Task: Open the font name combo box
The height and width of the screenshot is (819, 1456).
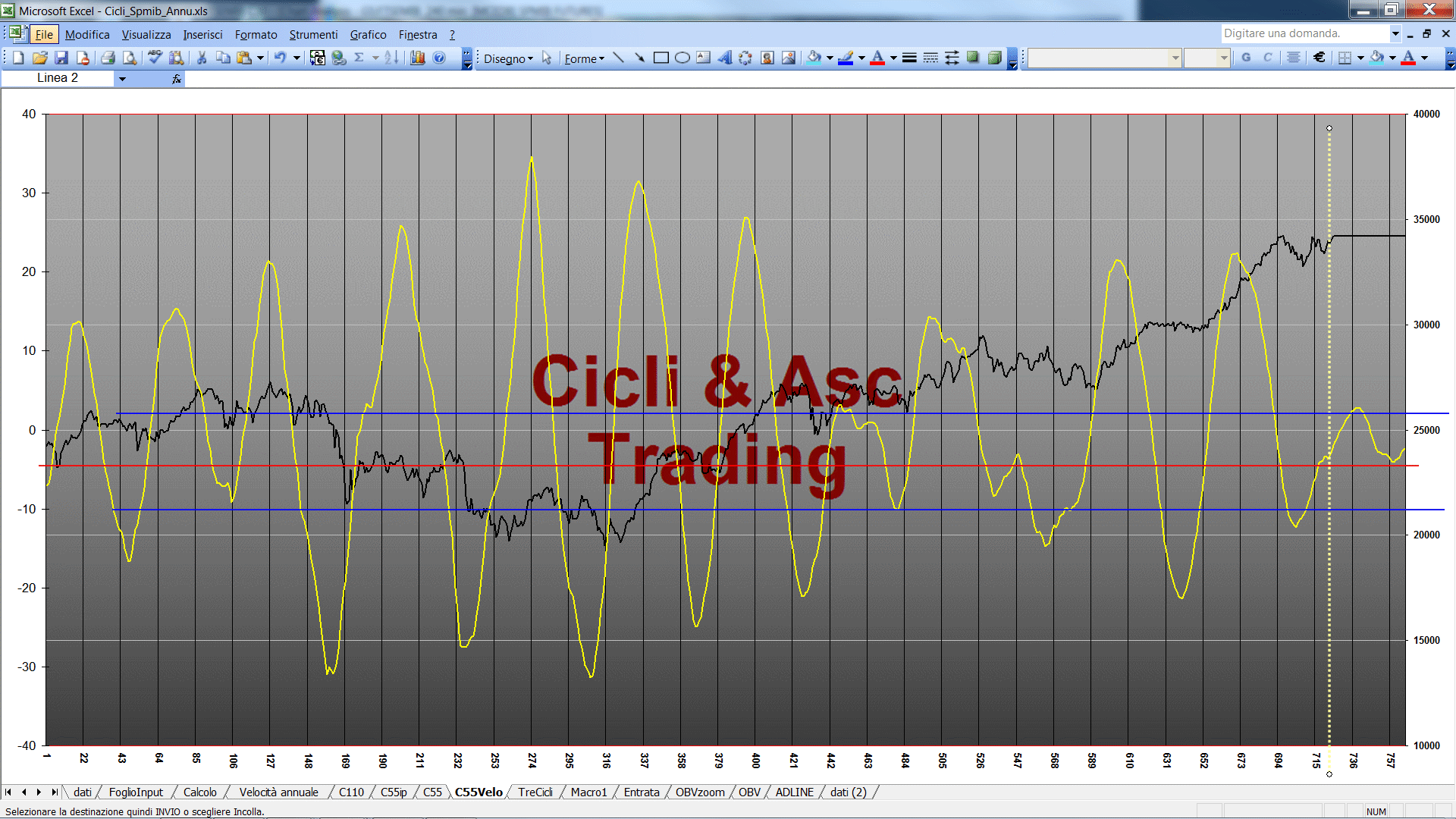Action: (x=1105, y=58)
